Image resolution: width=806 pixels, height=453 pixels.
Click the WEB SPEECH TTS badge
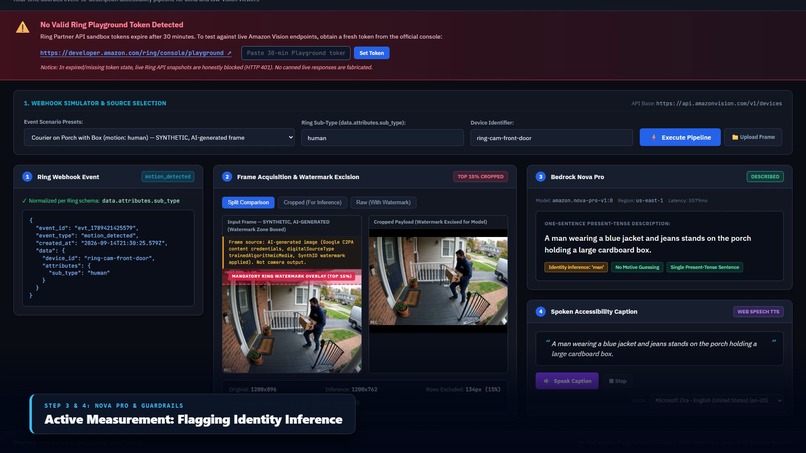coord(758,312)
